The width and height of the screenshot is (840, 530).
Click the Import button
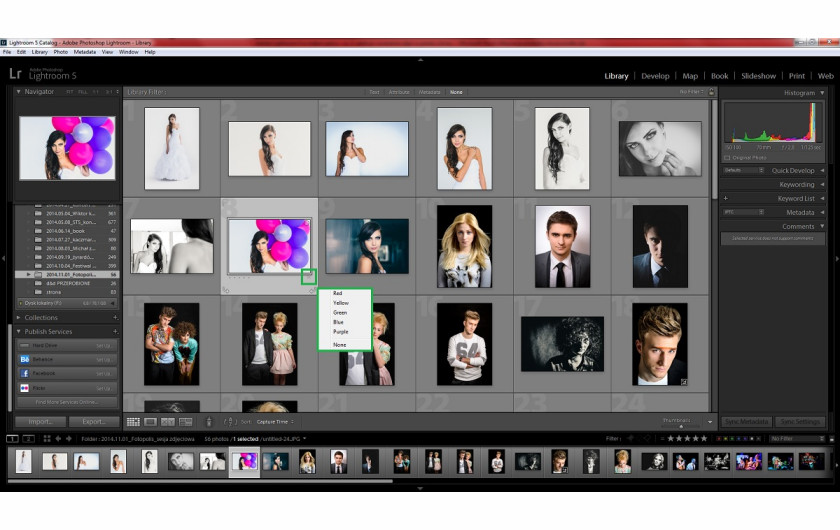pyautogui.click(x=41, y=422)
